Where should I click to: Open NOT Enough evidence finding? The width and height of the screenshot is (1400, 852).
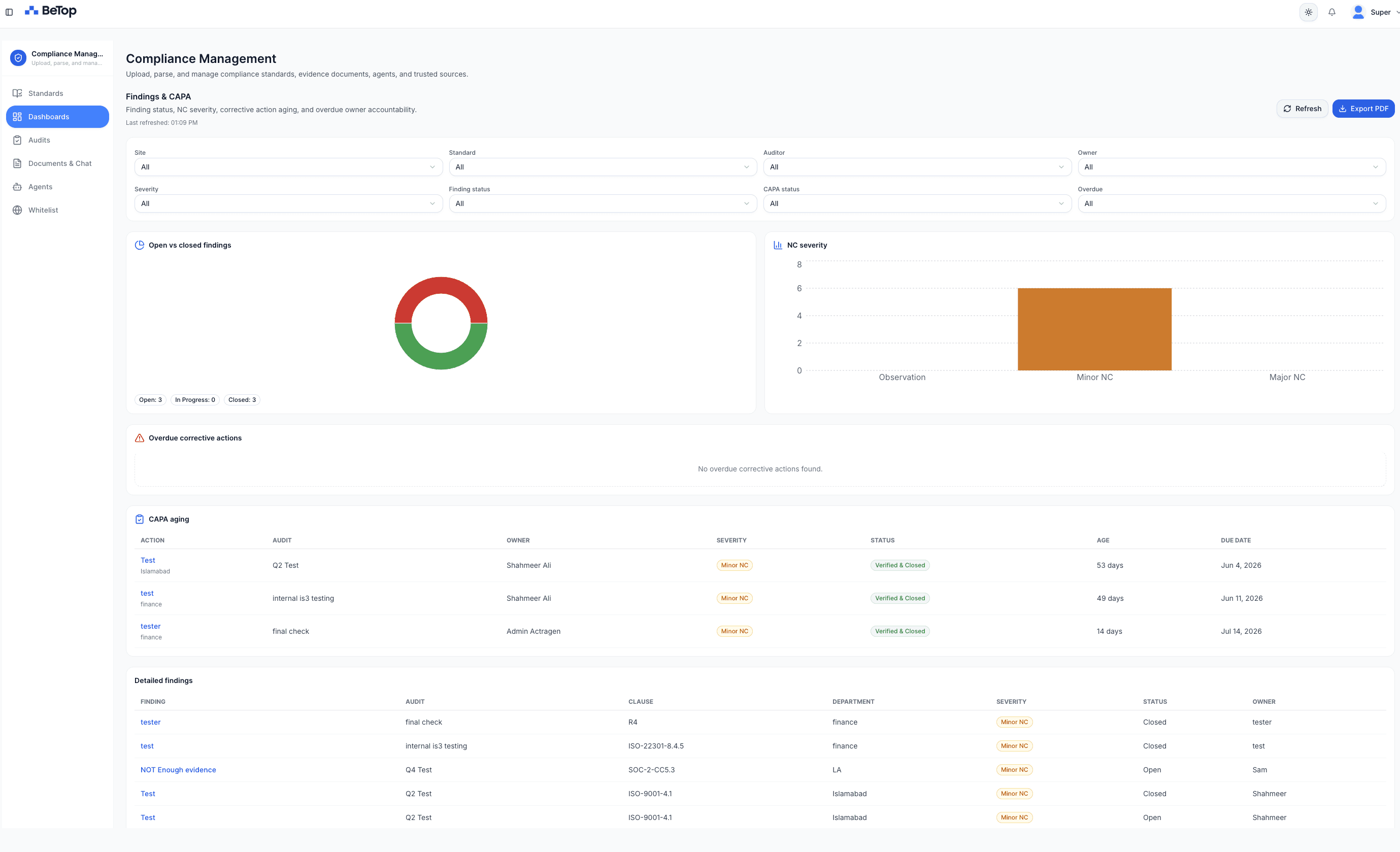(178, 770)
